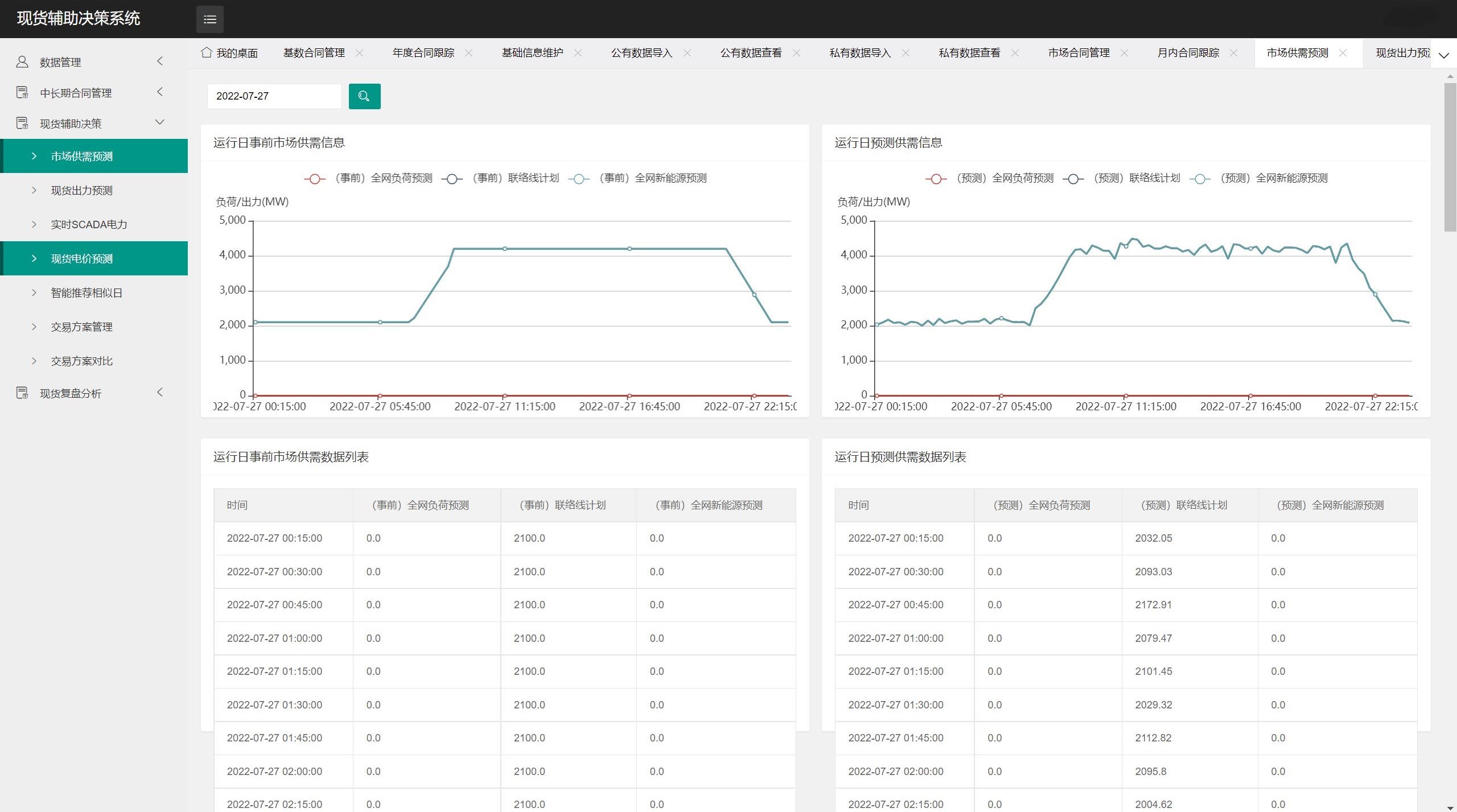
Task: Click the date input showing 2022-07-27
Action: pyautogui.click(x=274, y=96)
